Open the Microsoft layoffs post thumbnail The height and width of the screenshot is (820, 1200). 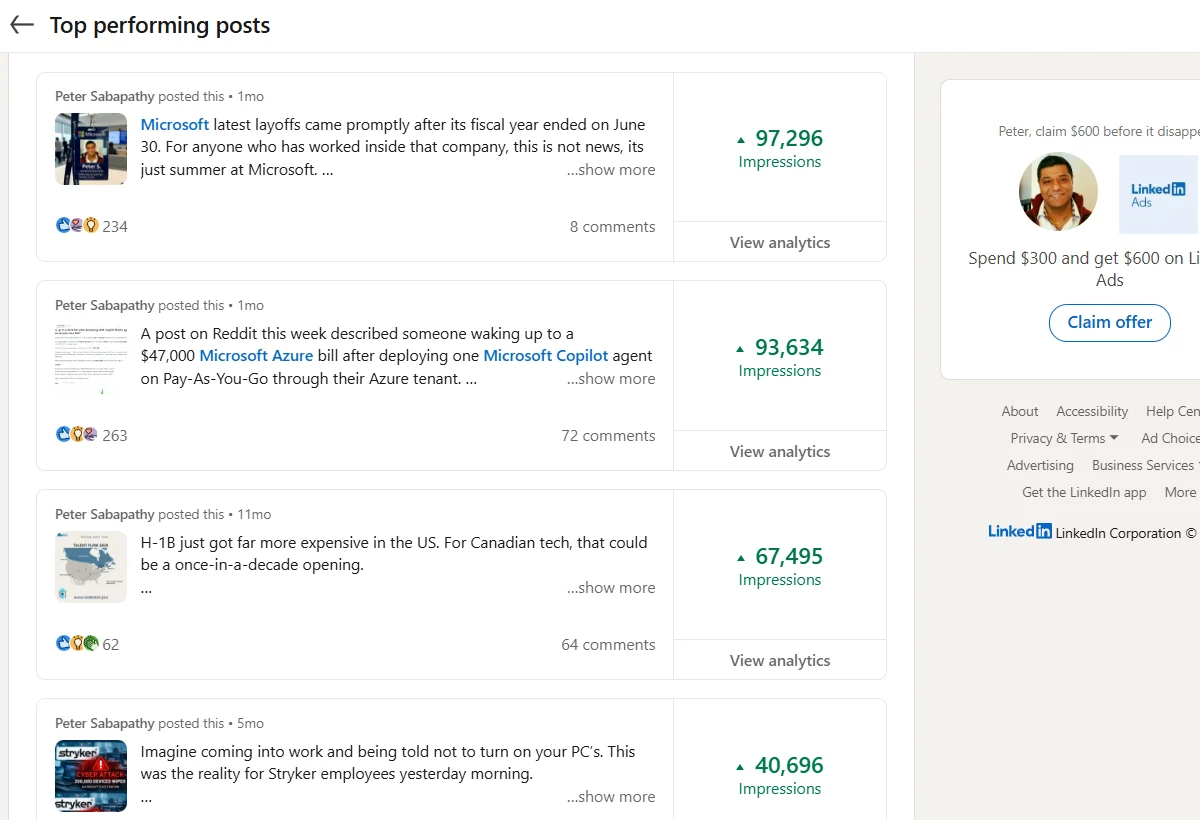pyautogui.click(x=91, y=149)
